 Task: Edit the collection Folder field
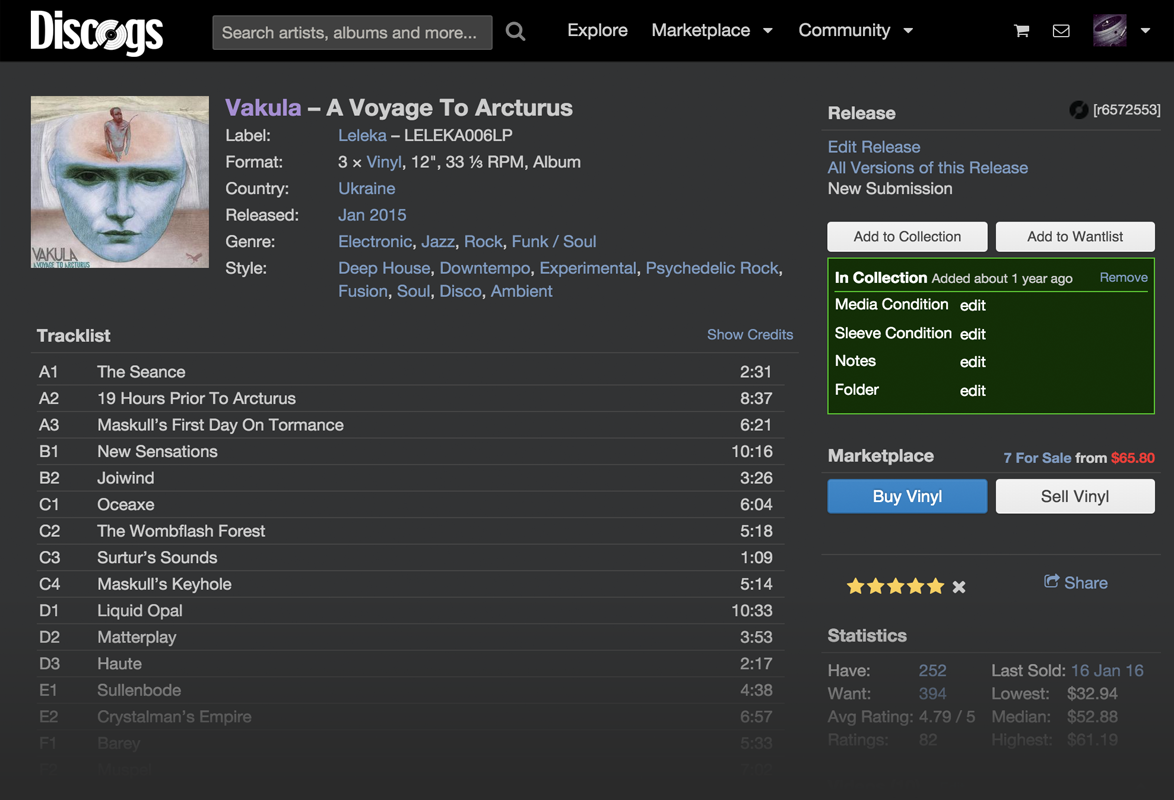[x=973, y=391]
